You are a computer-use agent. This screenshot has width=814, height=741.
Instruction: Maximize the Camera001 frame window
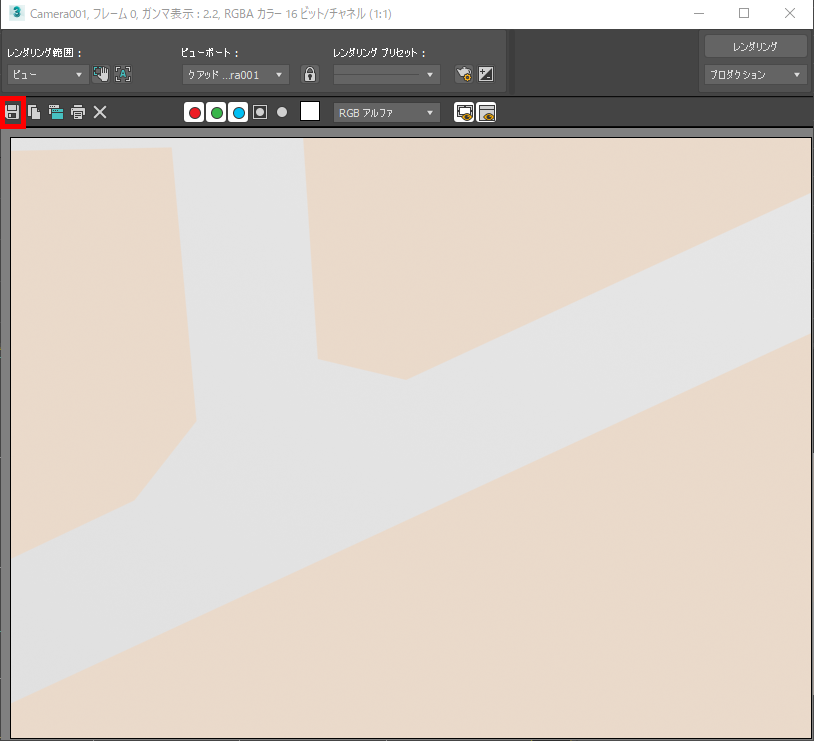click(744, 14)
